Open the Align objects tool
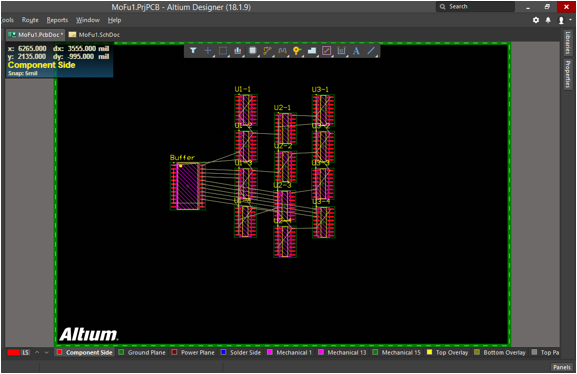 pyautogui.click(x=238, y=50)
